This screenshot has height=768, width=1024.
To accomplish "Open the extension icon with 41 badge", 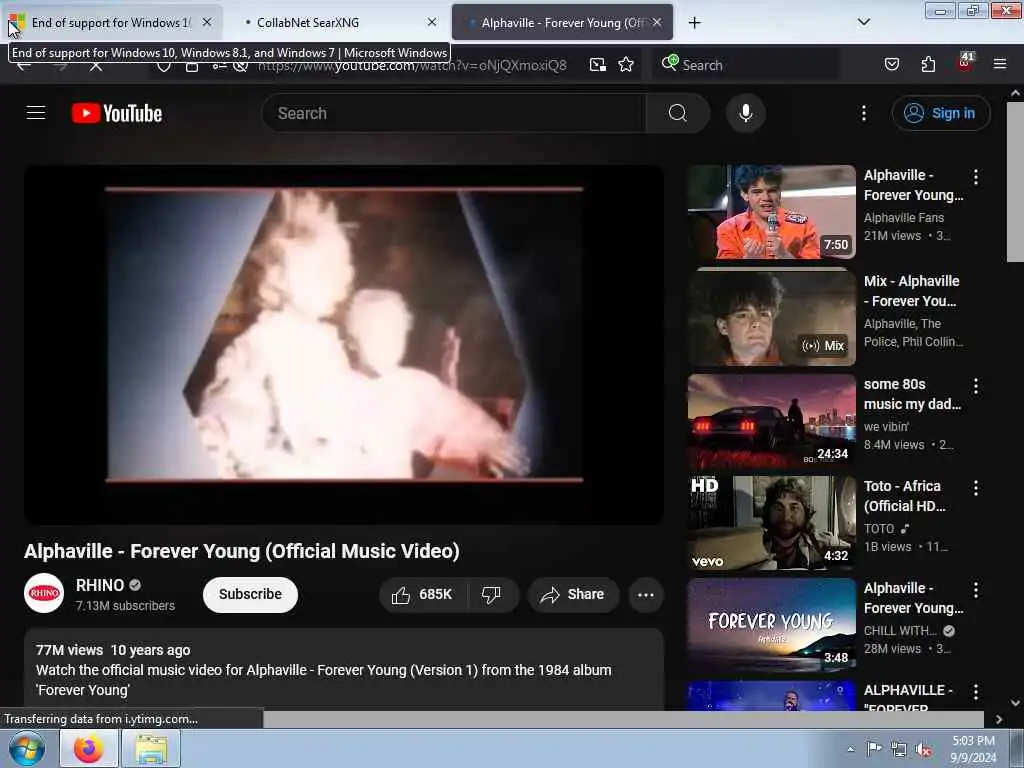I will click(x=965, y=63).
